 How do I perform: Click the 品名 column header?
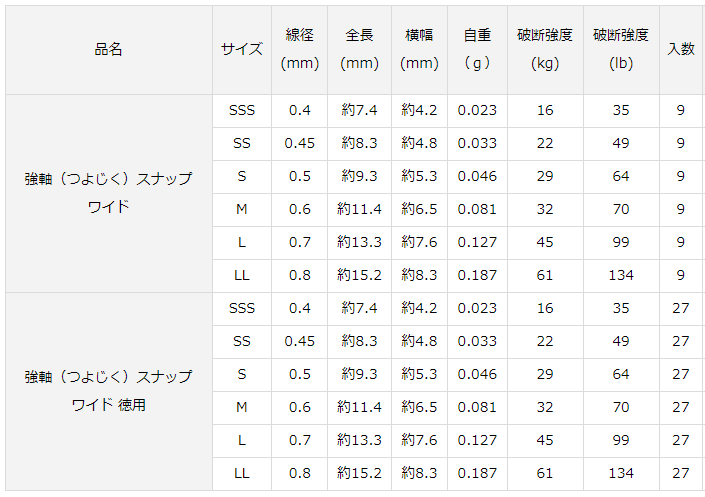point(108,49)
